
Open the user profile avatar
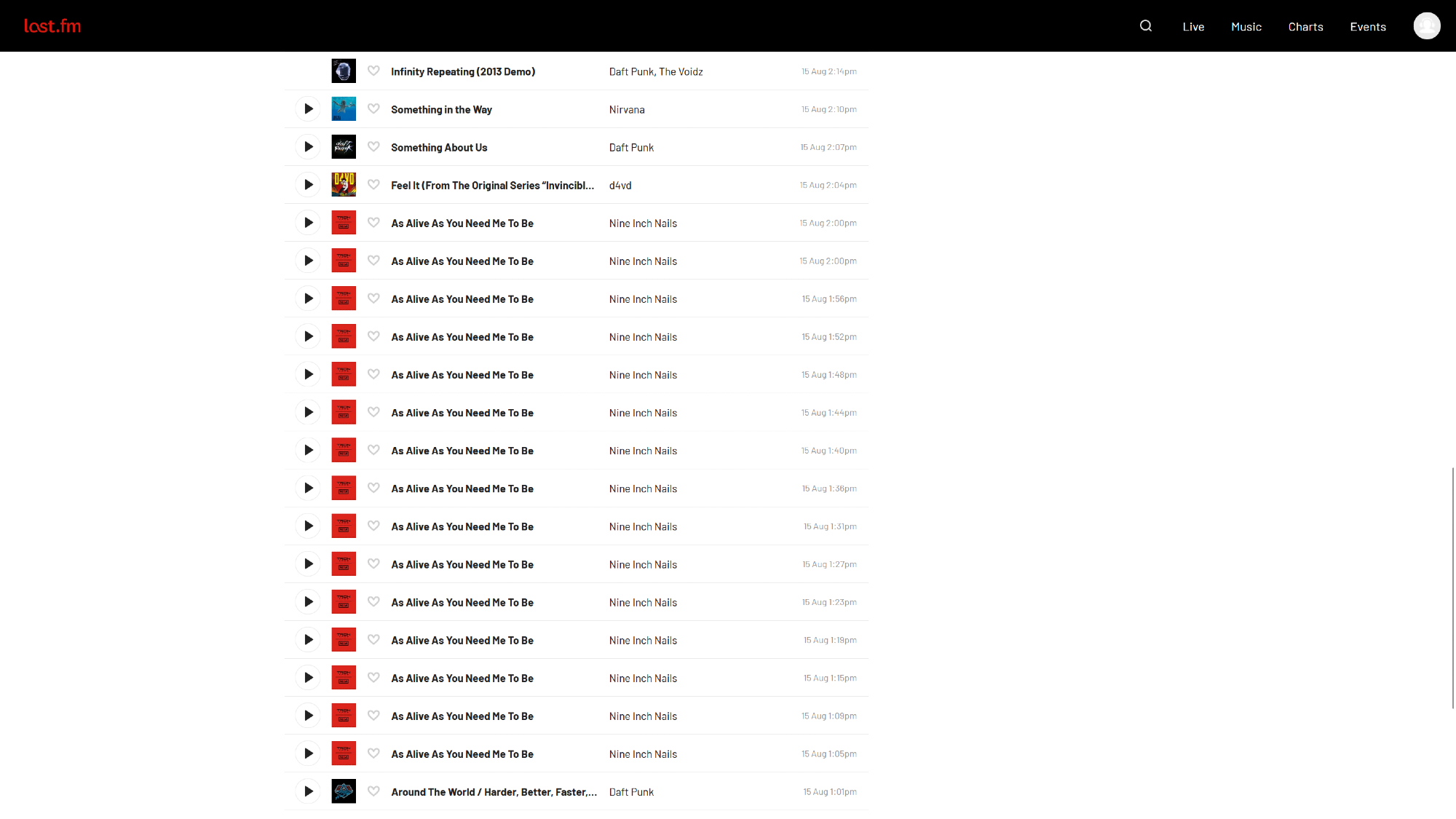click(1426, 26)
